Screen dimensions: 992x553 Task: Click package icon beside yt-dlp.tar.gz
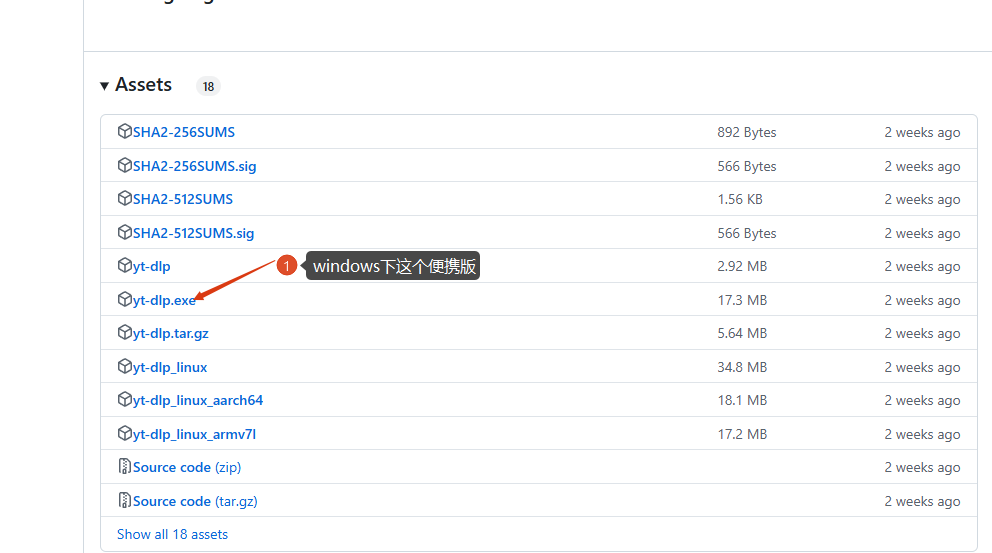pyautogui.click(x=125, y=333)
